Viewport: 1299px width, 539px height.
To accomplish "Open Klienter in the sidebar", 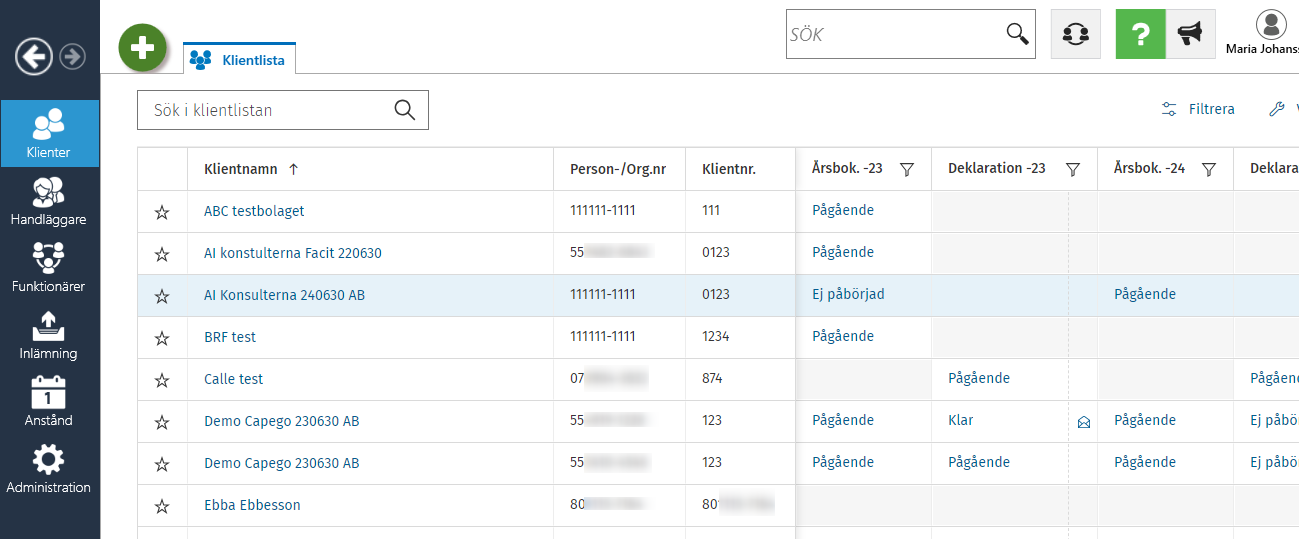I will tap(50, 133).
